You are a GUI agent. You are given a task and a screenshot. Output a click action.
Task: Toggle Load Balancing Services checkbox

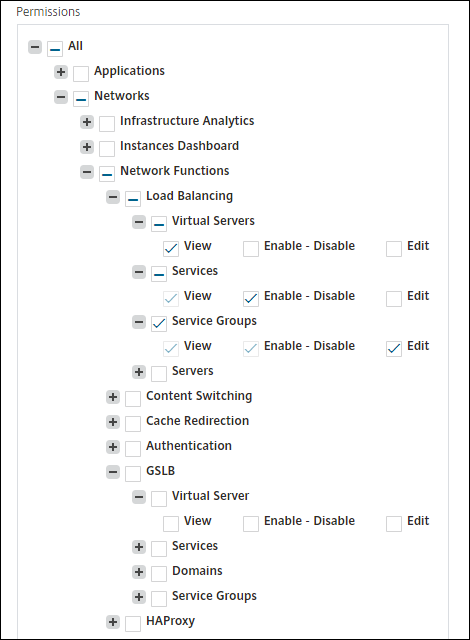click(159, 273)
